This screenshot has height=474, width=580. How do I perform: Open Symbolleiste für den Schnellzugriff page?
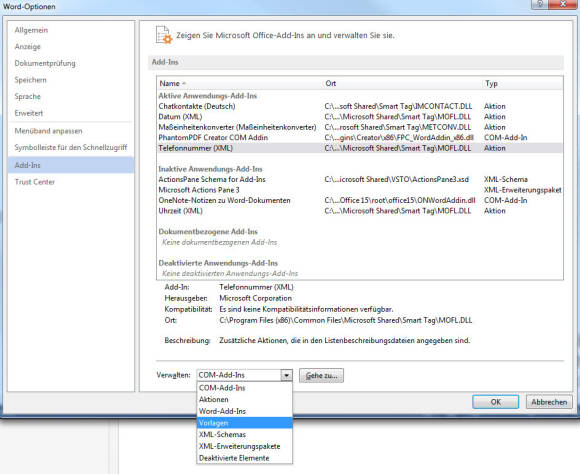(71, 147)
